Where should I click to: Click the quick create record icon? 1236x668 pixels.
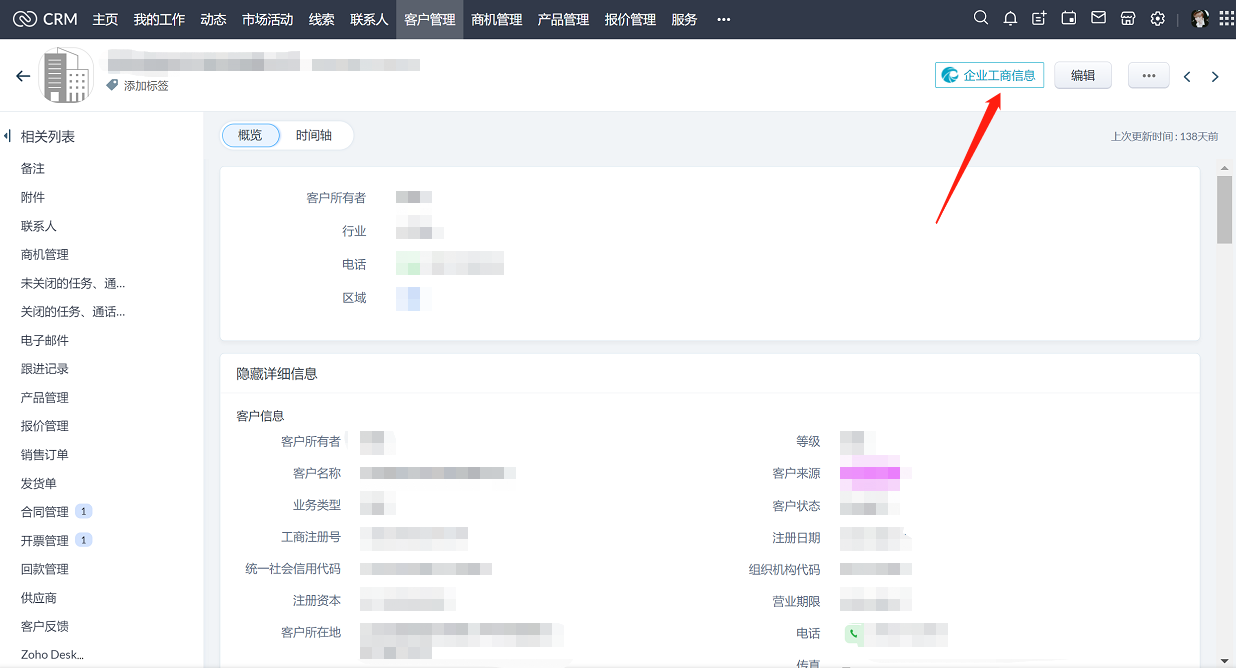coord(1039,19)
